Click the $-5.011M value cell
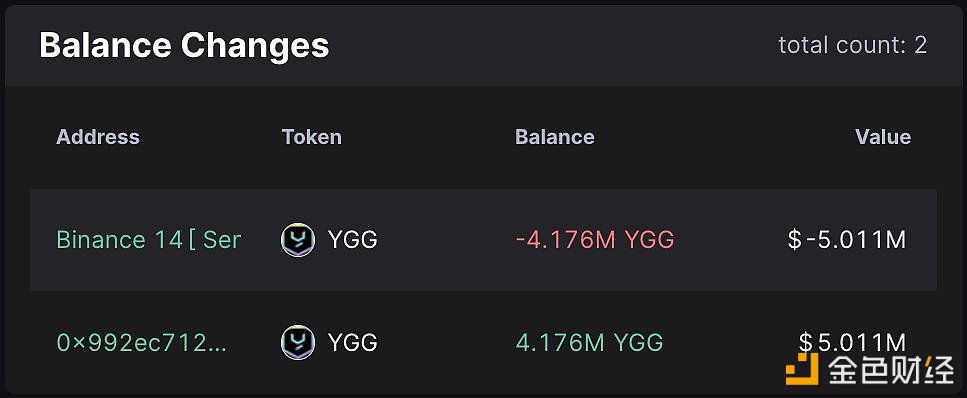The width and height of the screenshot is (967, 398). point(847,239)
